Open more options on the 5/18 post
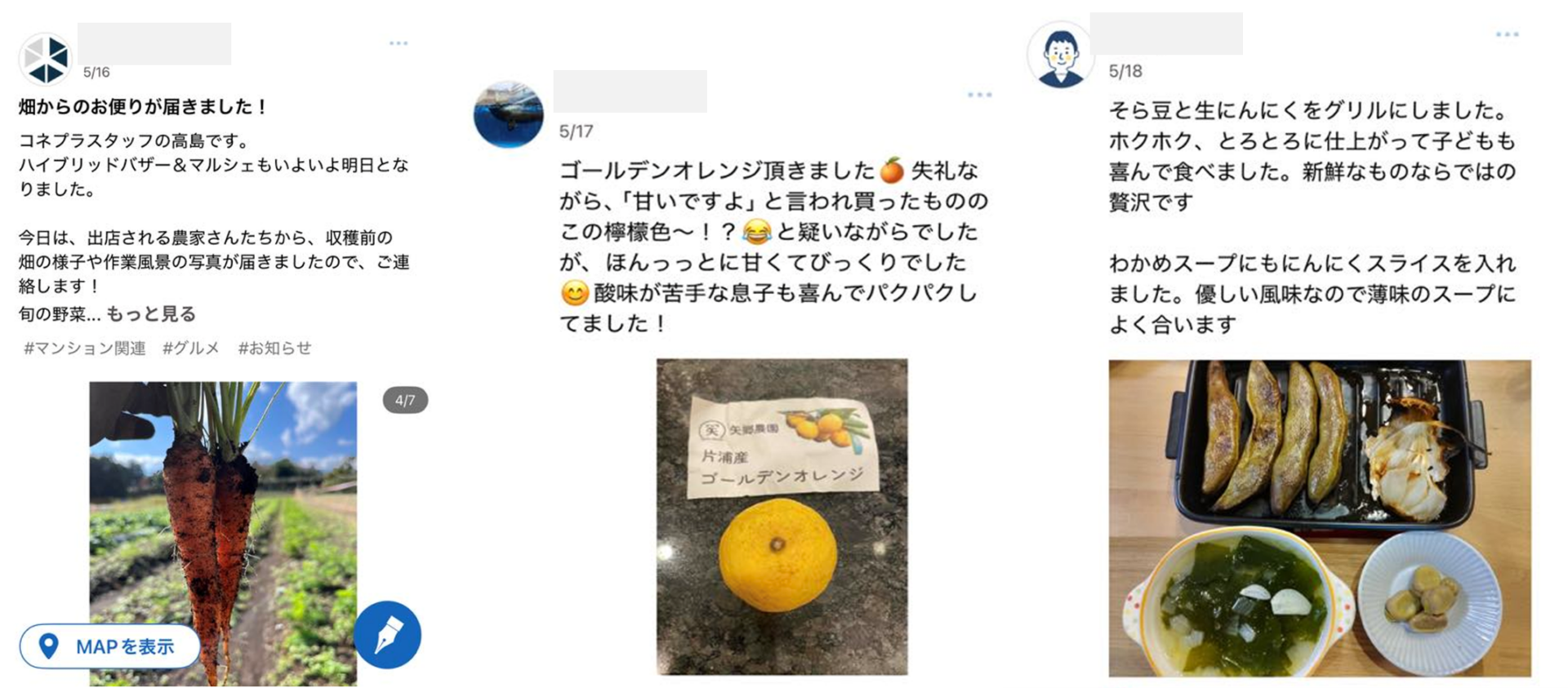 pos(1507,34)
